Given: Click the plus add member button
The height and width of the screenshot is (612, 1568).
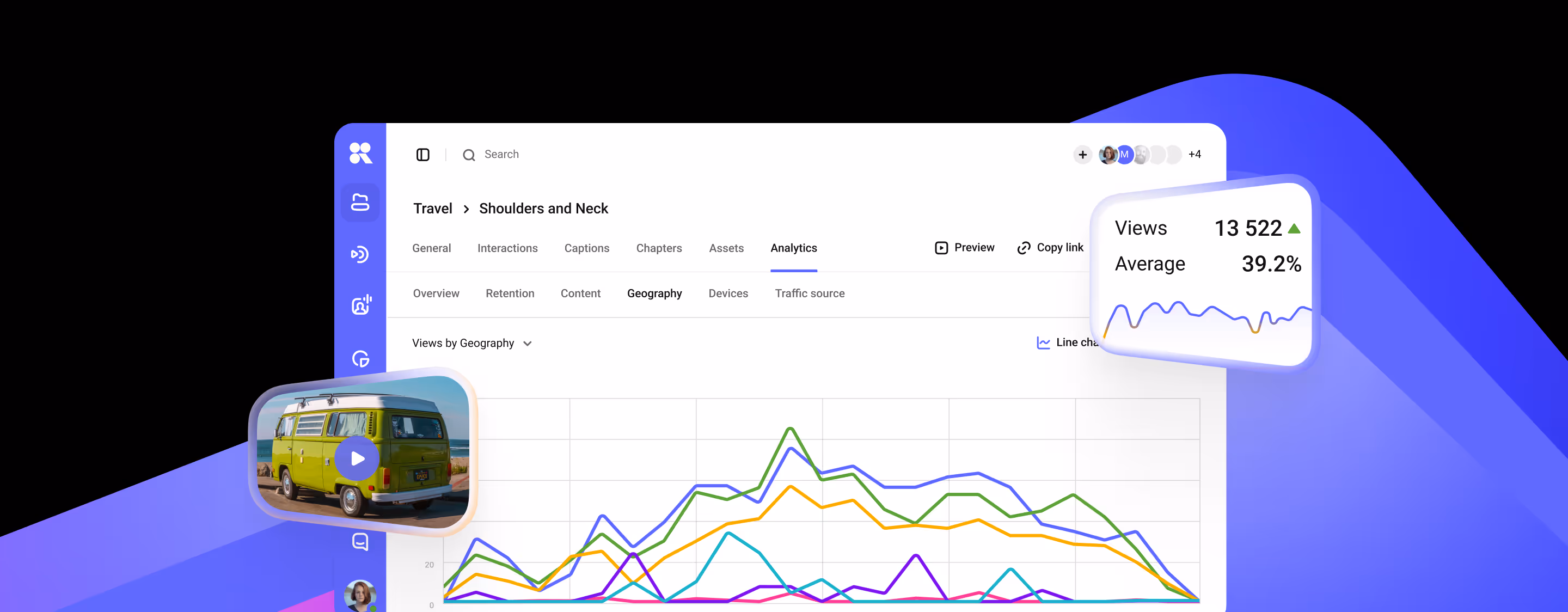Looking at the screenshot, I should tap(1082, 155).
